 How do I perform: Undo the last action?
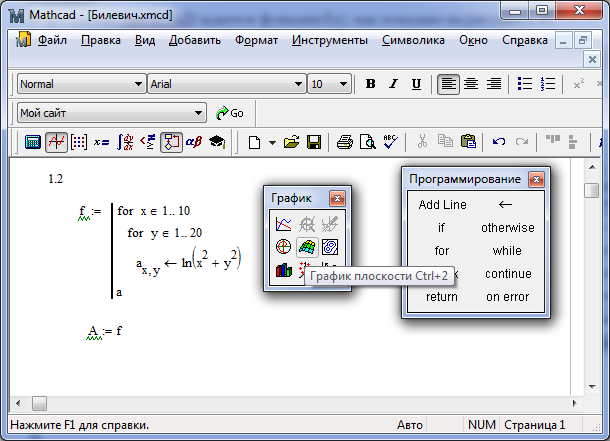(x=499, y=142)
